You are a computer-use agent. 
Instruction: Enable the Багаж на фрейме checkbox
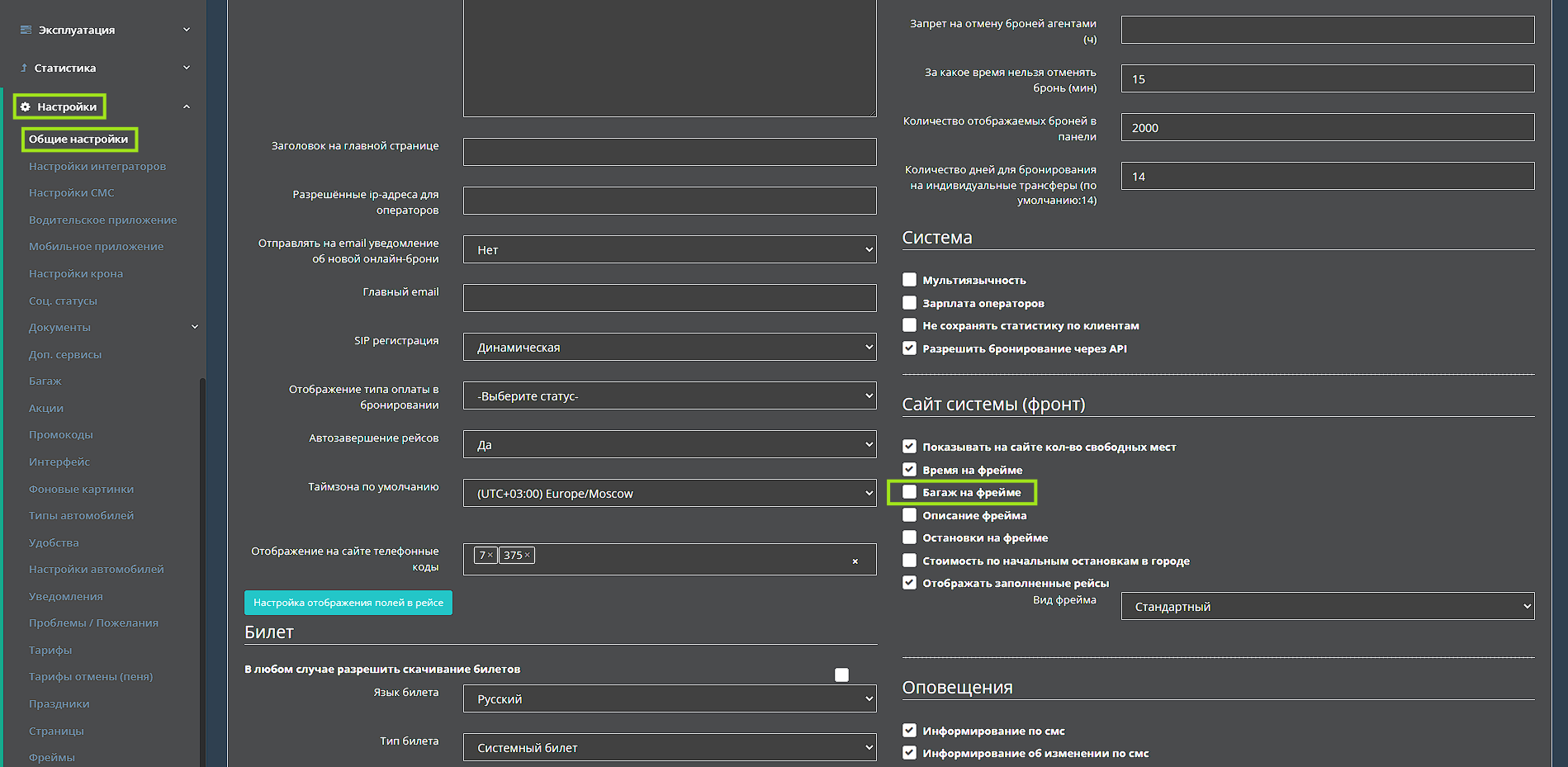click(x=909, y=492)
